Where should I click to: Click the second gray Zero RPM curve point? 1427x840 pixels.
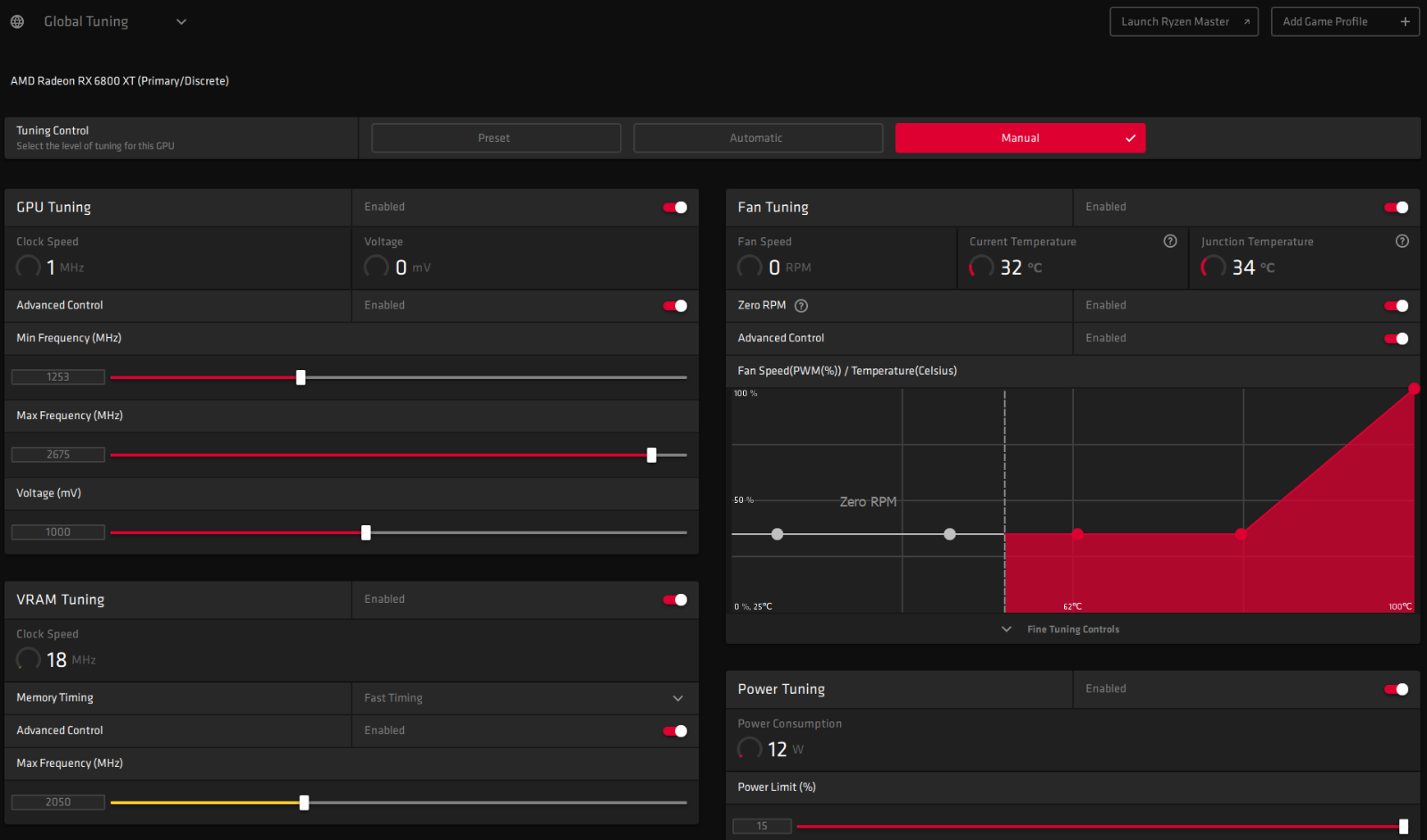pyautogui.click(x=949, y=534)
